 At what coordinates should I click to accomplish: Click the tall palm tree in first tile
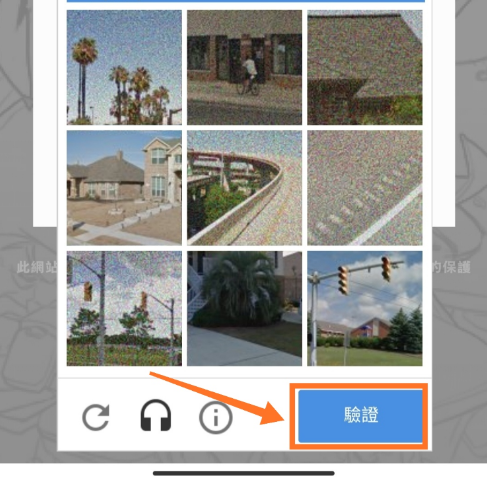[83, 78]
